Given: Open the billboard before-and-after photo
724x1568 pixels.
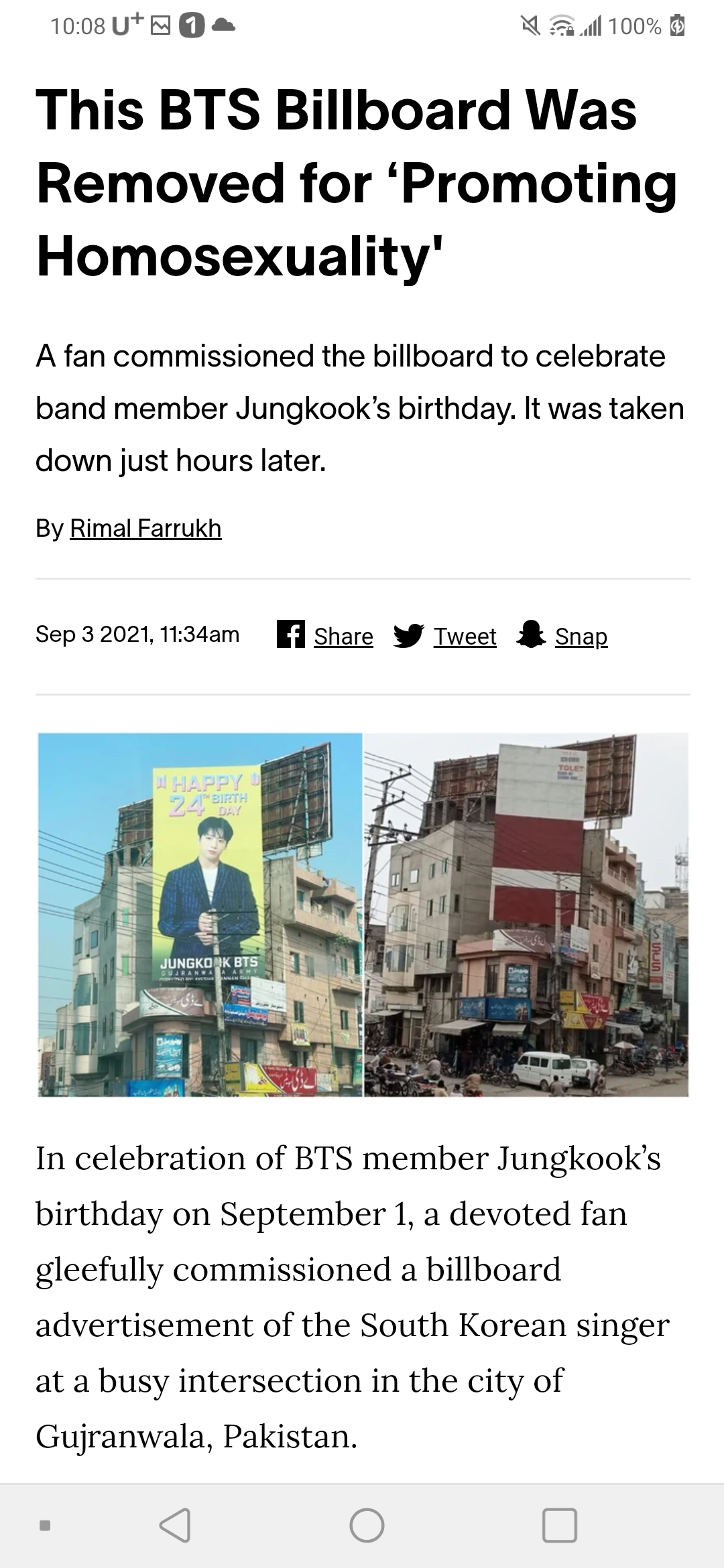Looking at the screenshot, I should tap(363, 915).
